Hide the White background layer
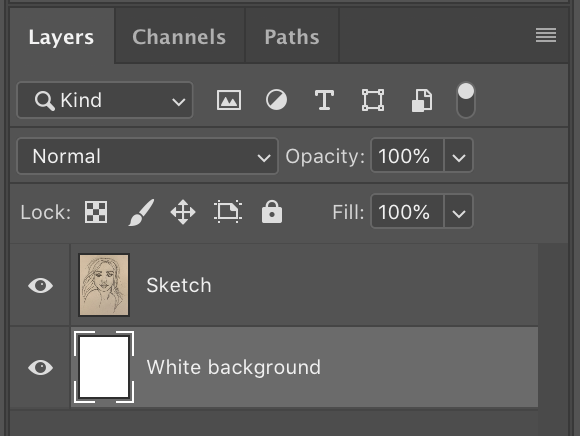The width and height of the screenshot is (580, 436). 41,368
